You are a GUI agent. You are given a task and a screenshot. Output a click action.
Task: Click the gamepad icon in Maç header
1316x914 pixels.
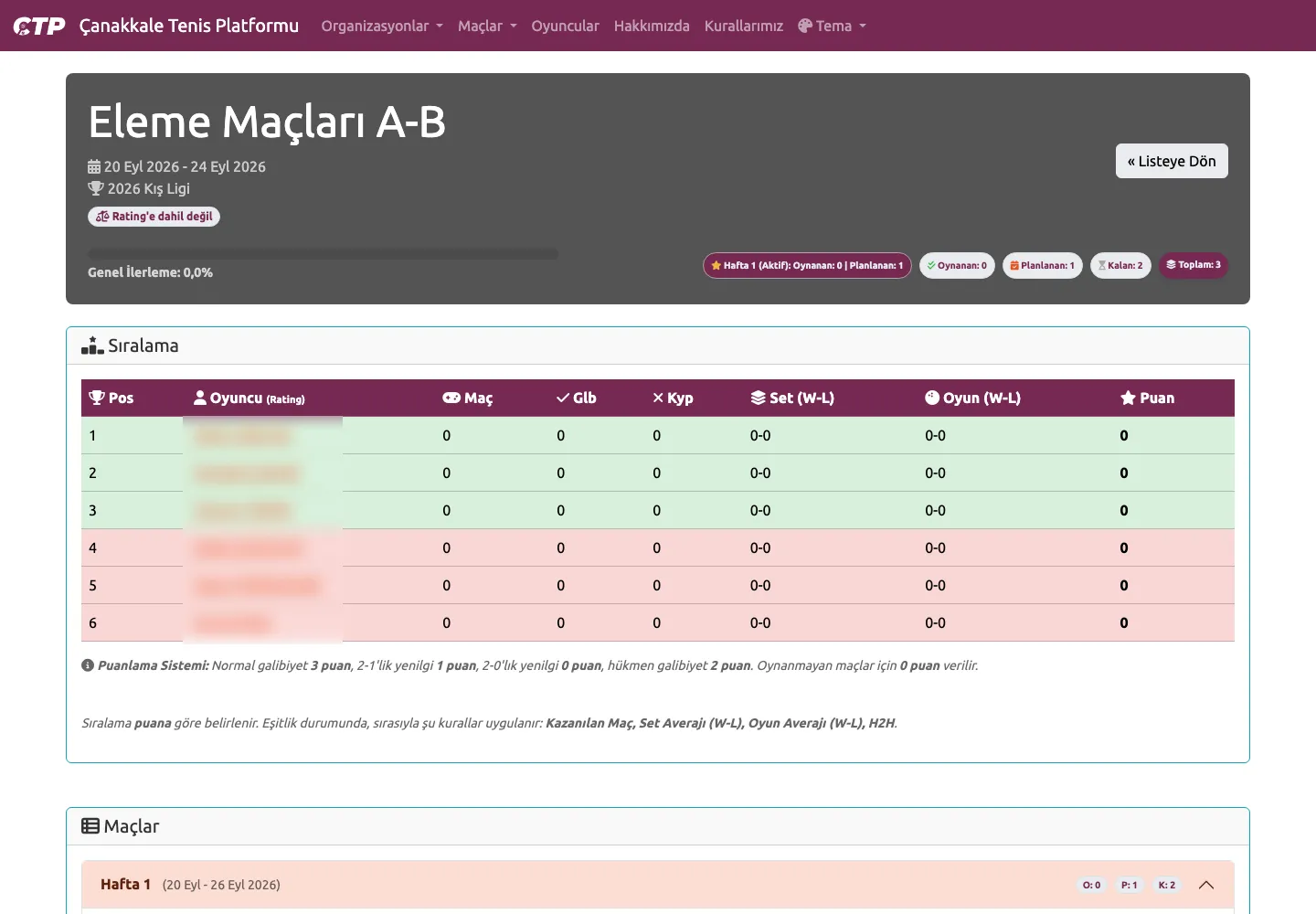click(x=451, y=398)
